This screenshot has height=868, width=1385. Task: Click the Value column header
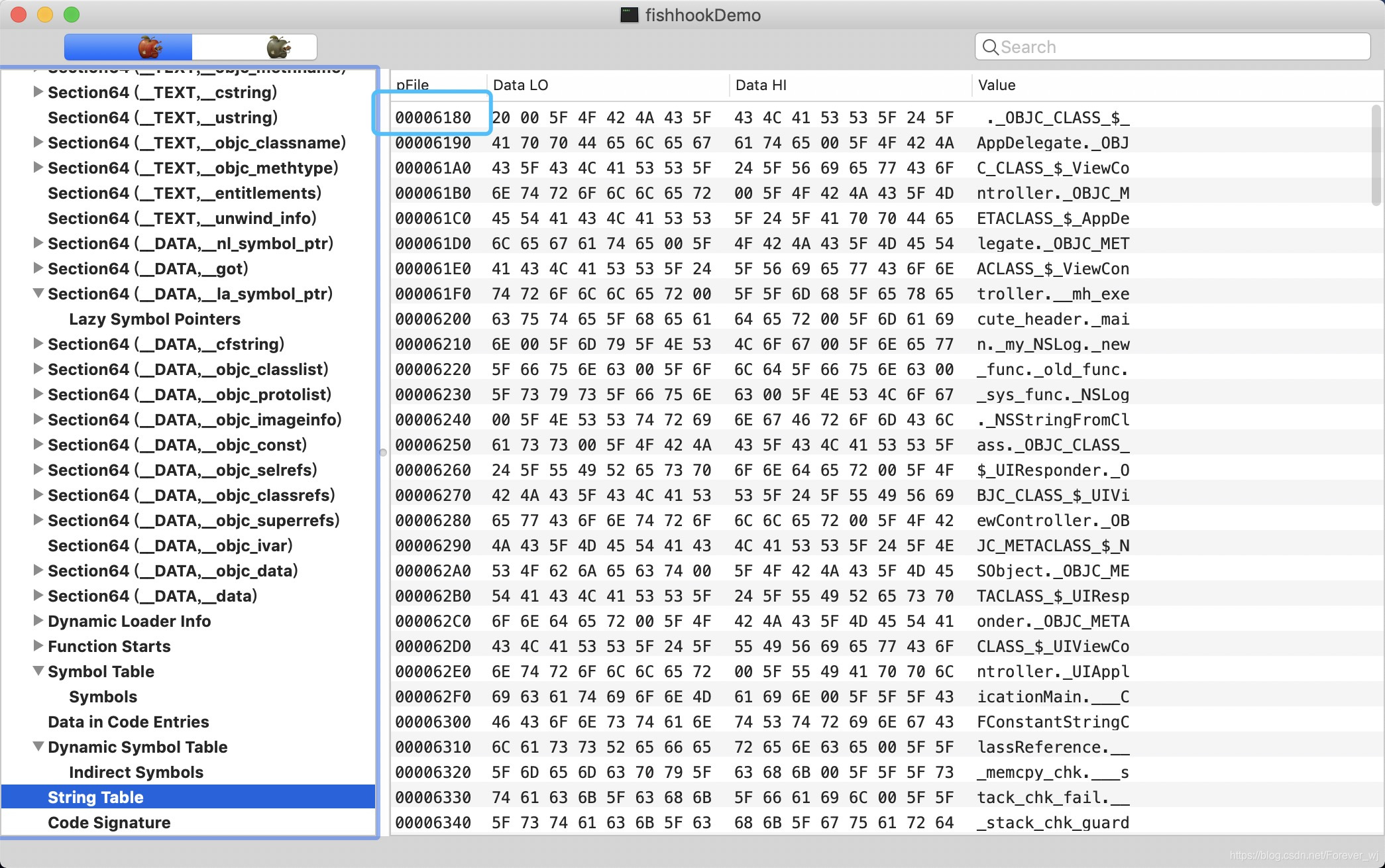[996, 85]
